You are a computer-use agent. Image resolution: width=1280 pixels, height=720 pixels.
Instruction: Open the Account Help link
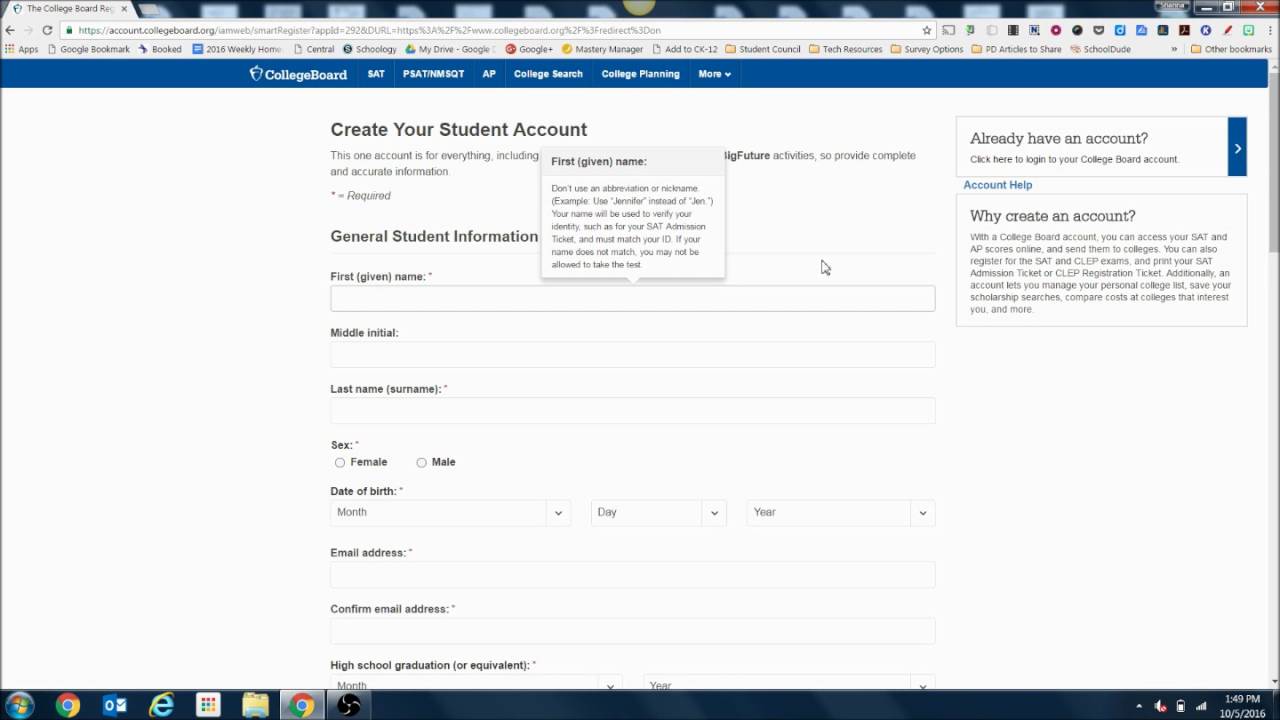pos(997,185)
